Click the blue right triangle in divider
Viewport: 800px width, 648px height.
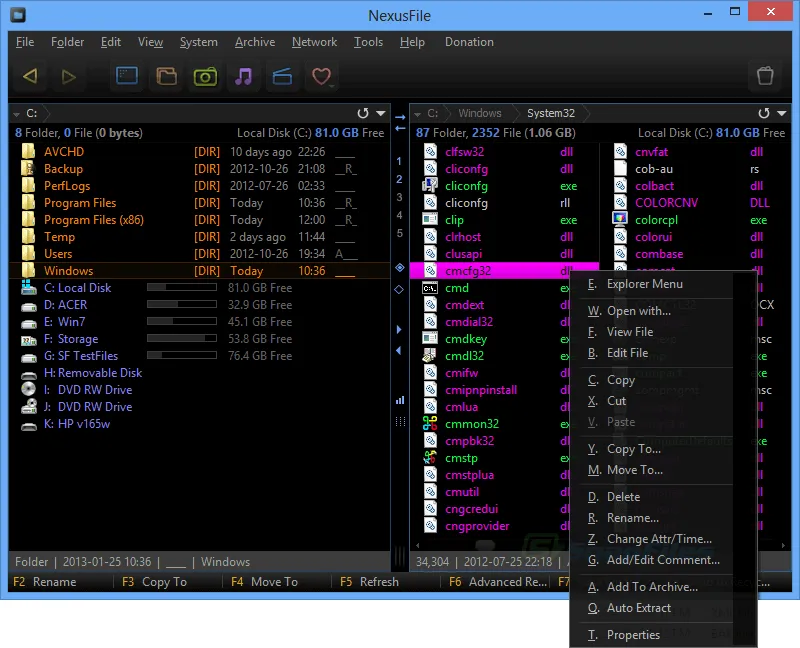coord(399,330)
